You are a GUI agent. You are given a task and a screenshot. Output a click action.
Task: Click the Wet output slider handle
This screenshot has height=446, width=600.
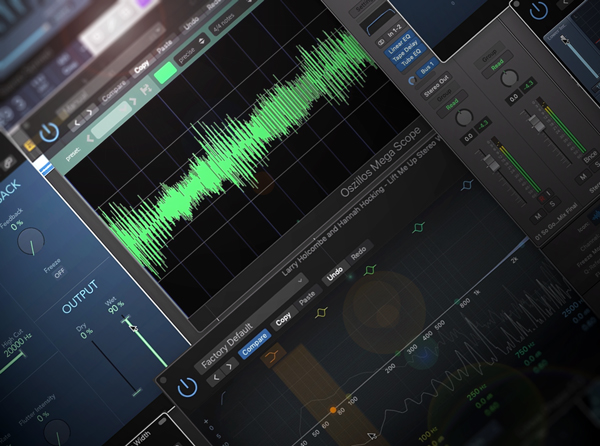(x=128, y=322)
